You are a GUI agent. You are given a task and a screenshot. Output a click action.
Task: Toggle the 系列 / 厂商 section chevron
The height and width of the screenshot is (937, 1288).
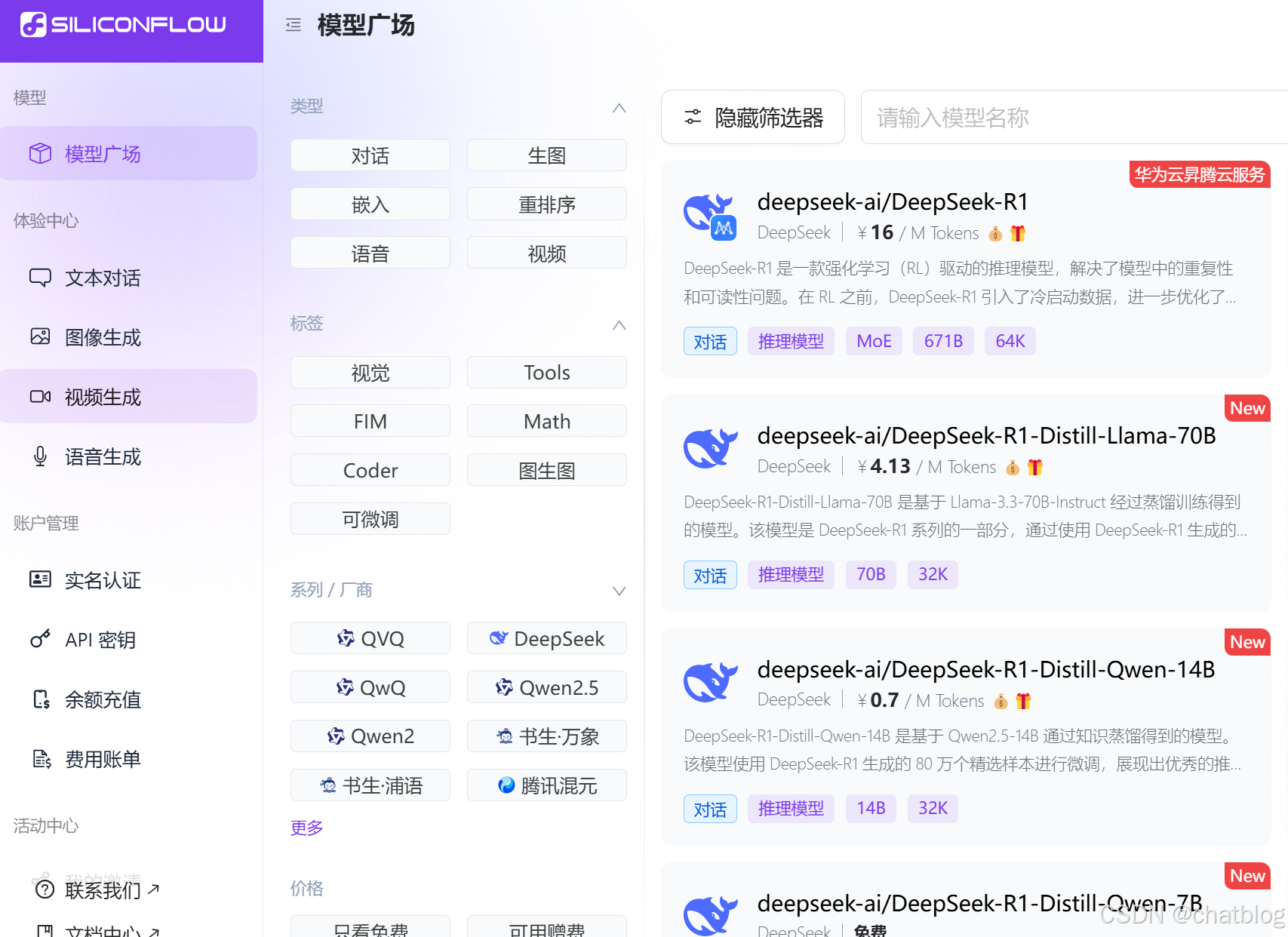point(619,591)
